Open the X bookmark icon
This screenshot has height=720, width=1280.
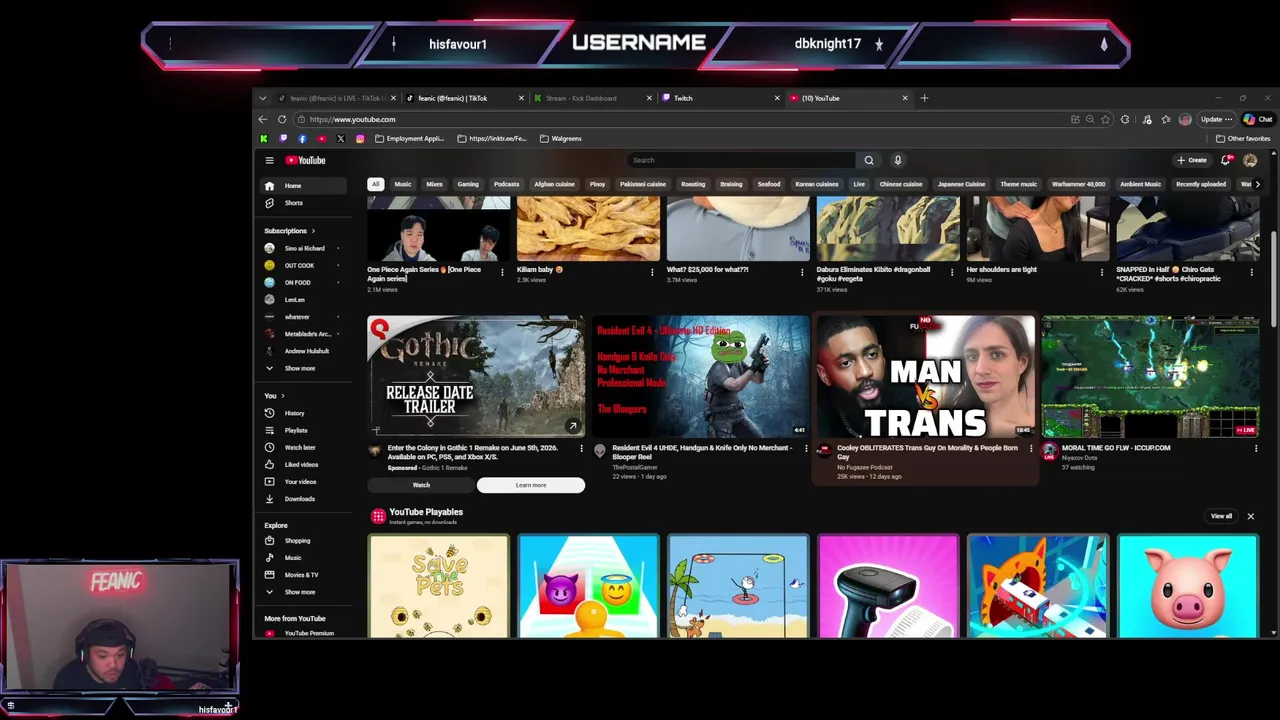pyautogui.click(x=340, y=138)
